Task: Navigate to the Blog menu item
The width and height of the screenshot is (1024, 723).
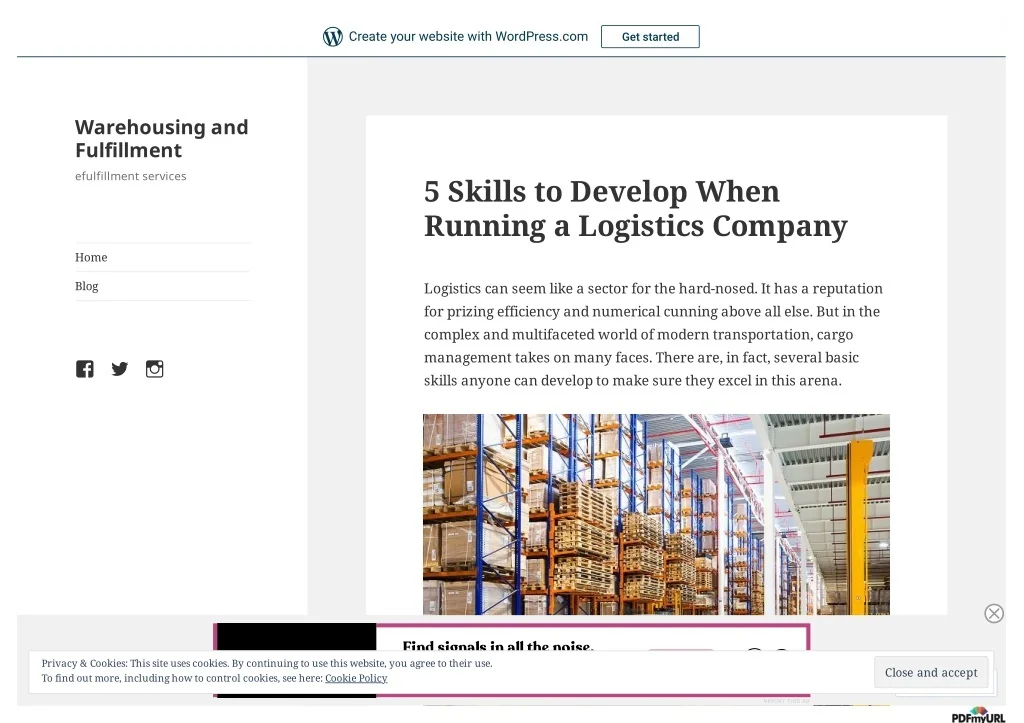Action: point(87,286)
